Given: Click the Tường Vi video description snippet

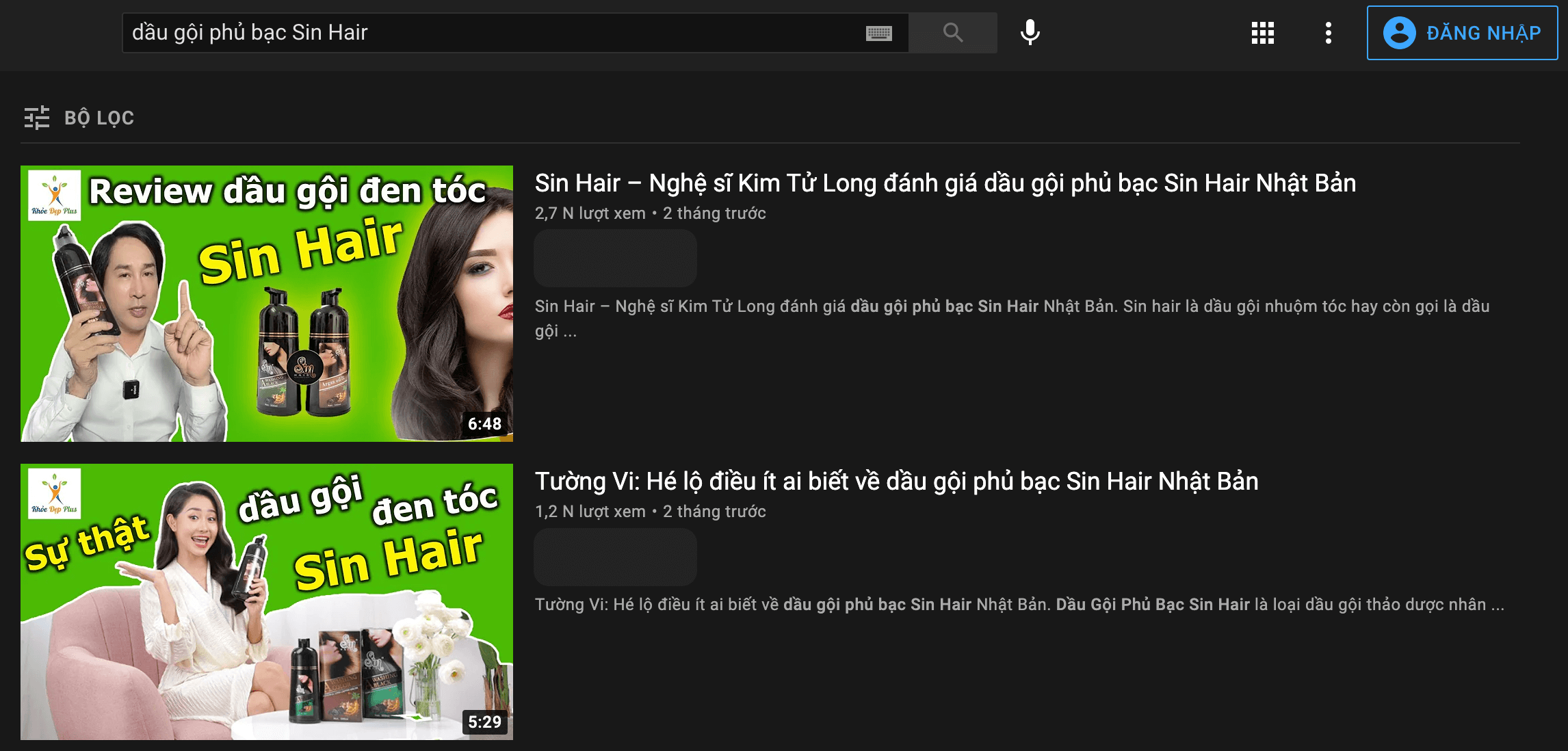Looking at the screenshot, I should pyautogui.click(x=1019, y=605).
